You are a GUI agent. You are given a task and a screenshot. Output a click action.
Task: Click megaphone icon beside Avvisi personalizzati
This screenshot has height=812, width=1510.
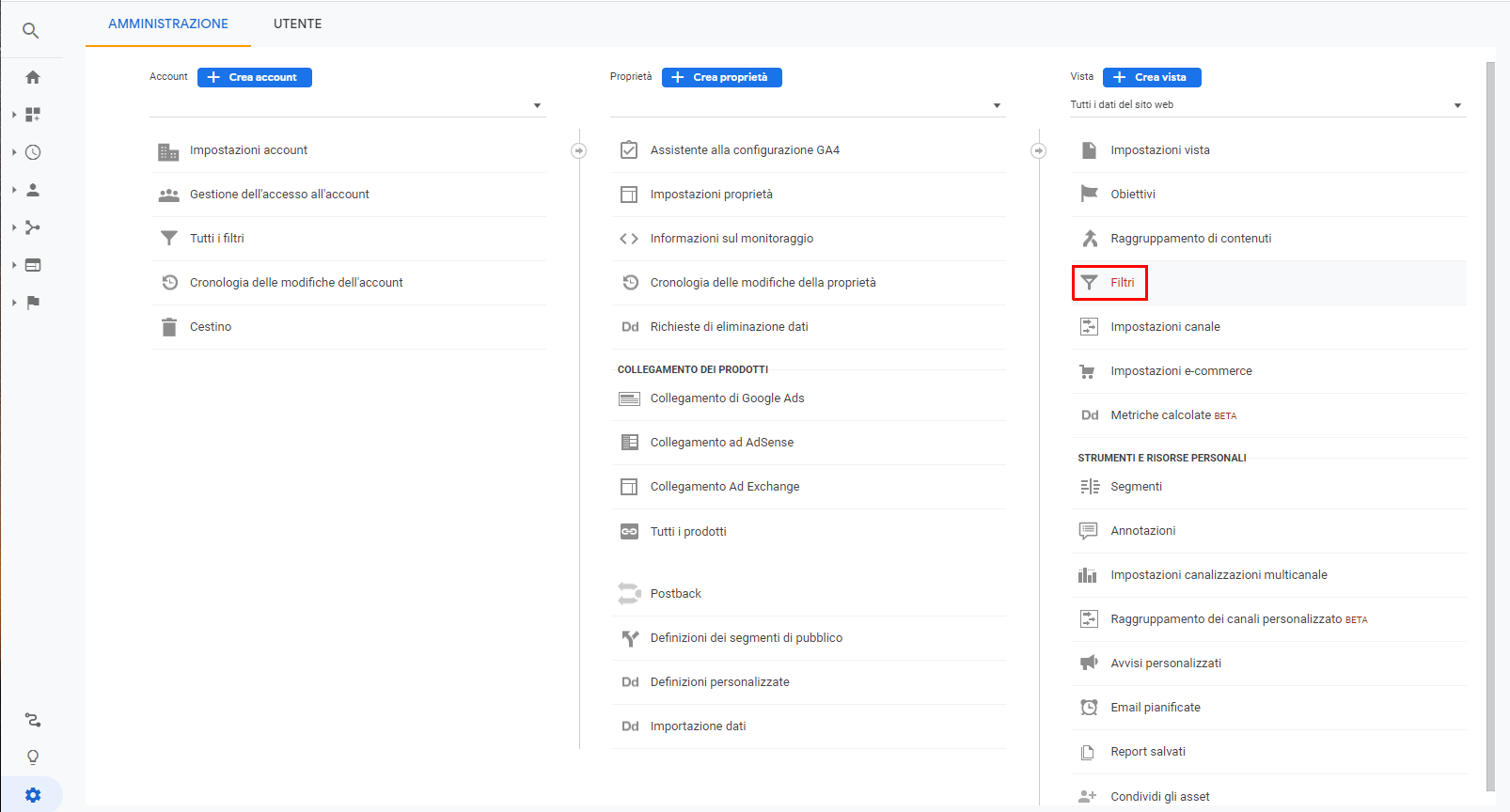click(x=1089, y=664)
